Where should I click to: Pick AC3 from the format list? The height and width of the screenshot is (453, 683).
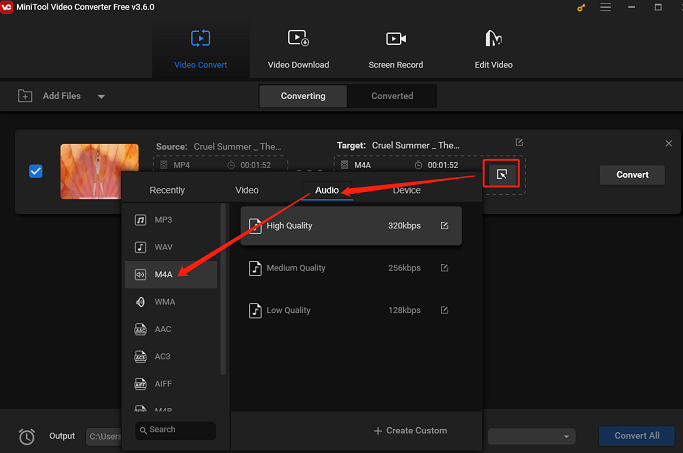click(171, 357)
